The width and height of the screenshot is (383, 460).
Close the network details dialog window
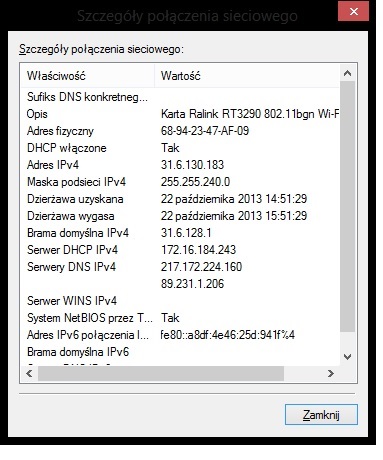tap(353, 12)
